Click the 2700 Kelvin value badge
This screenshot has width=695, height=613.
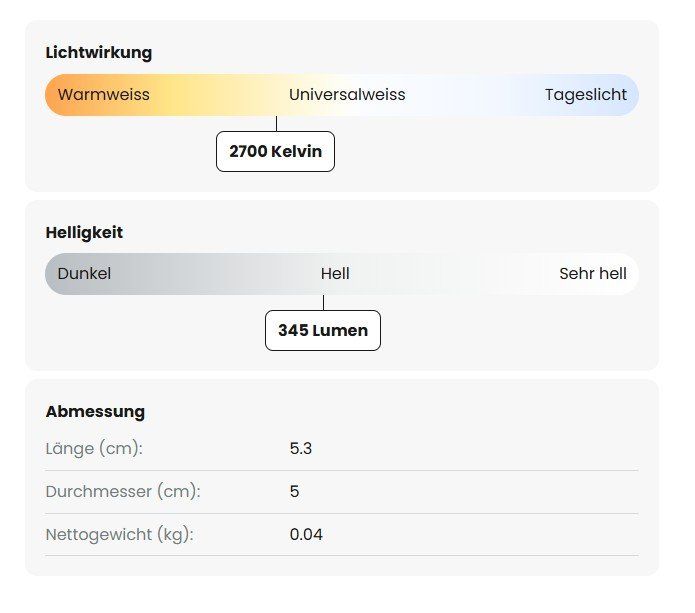pos(275,152)
